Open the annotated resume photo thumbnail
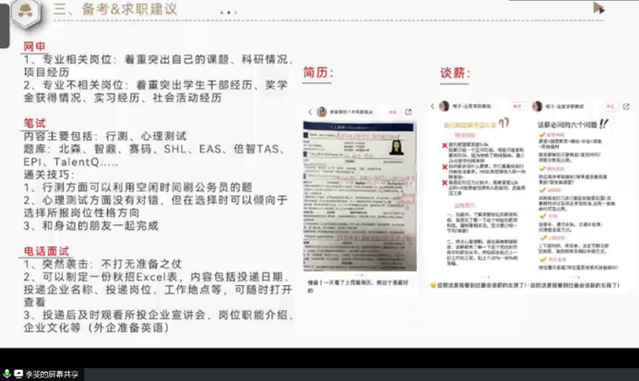Viewport: 639px width, 381px height. tap(360, 196)
